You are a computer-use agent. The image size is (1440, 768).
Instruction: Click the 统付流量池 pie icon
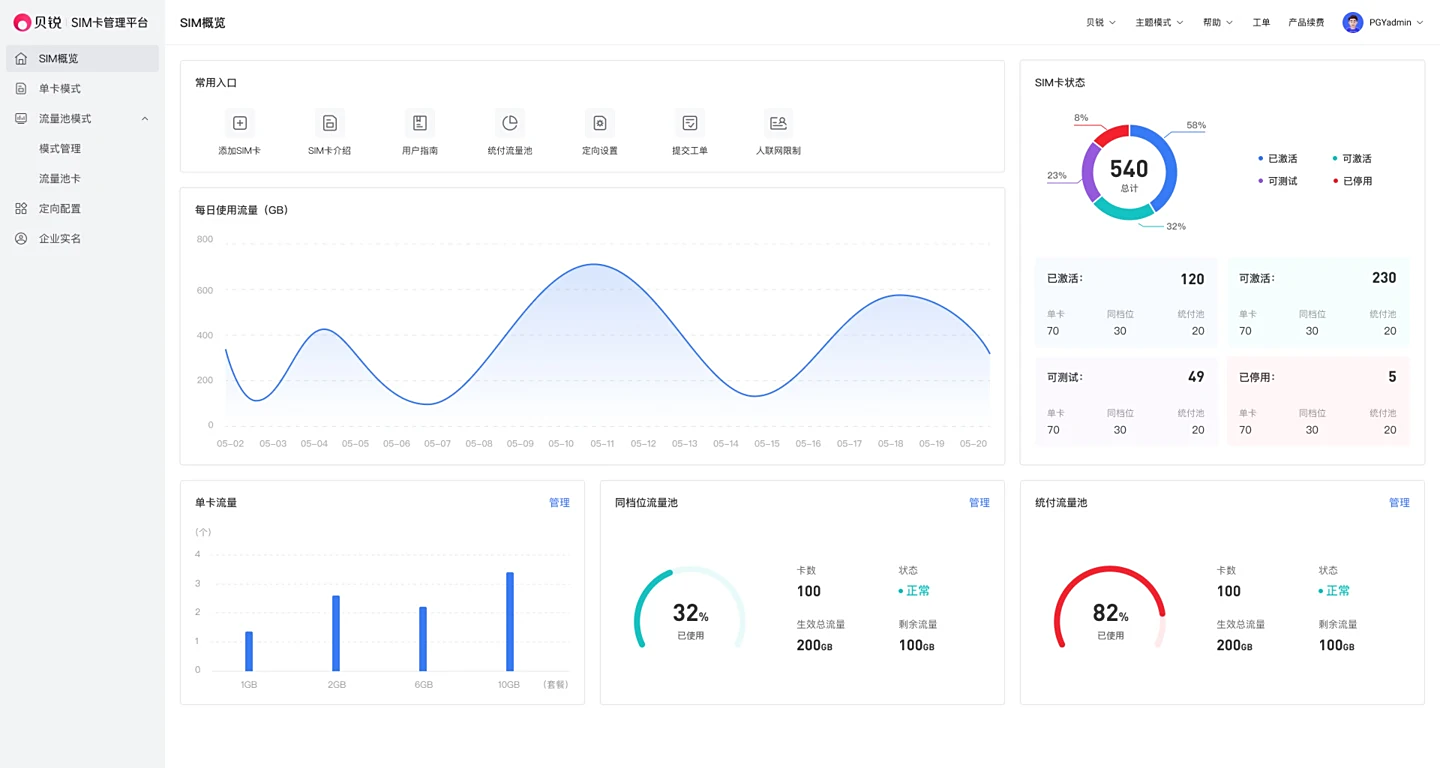tap(510, 123)
